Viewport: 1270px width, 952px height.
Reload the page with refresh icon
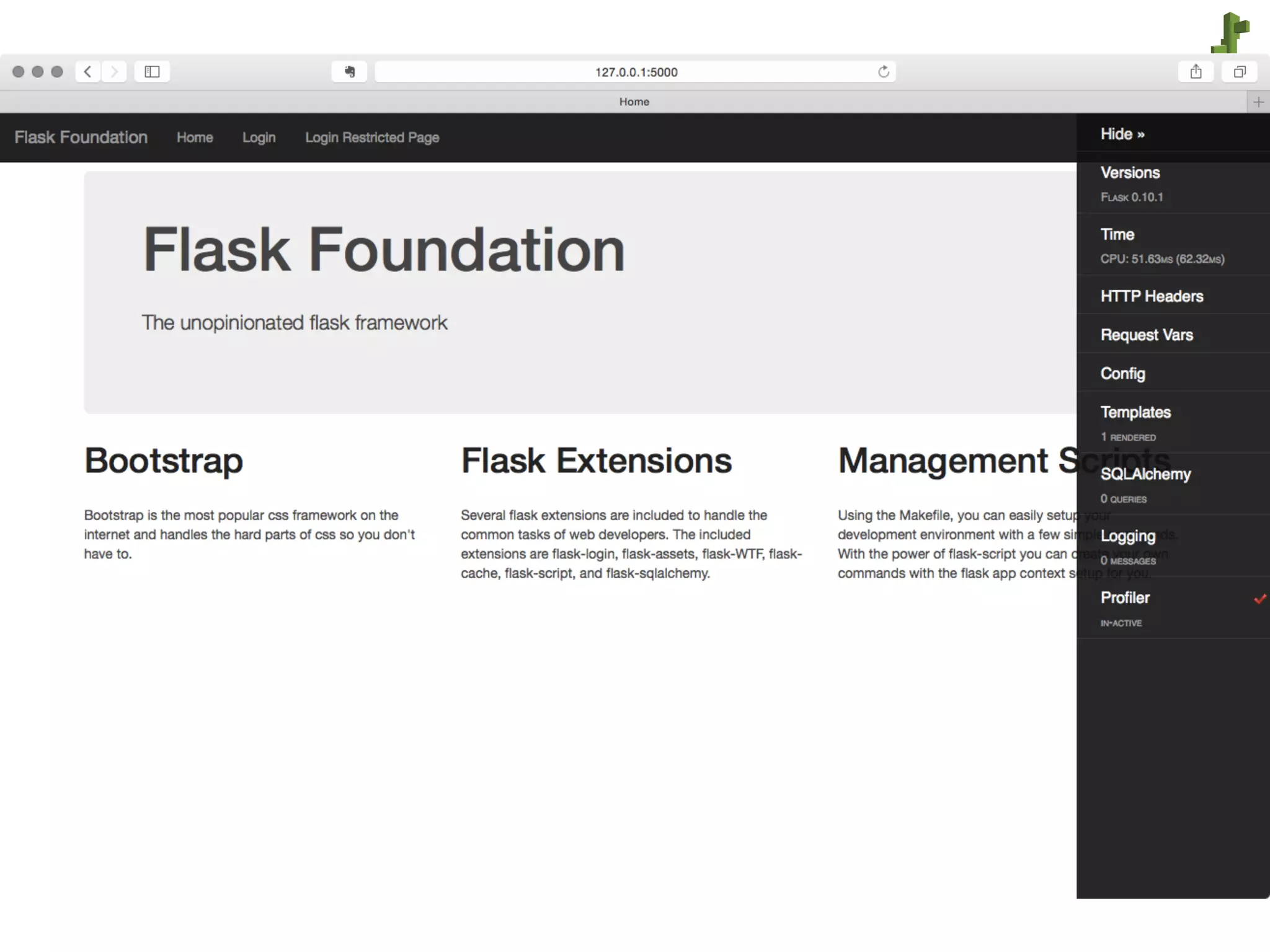tap(883, 72)
